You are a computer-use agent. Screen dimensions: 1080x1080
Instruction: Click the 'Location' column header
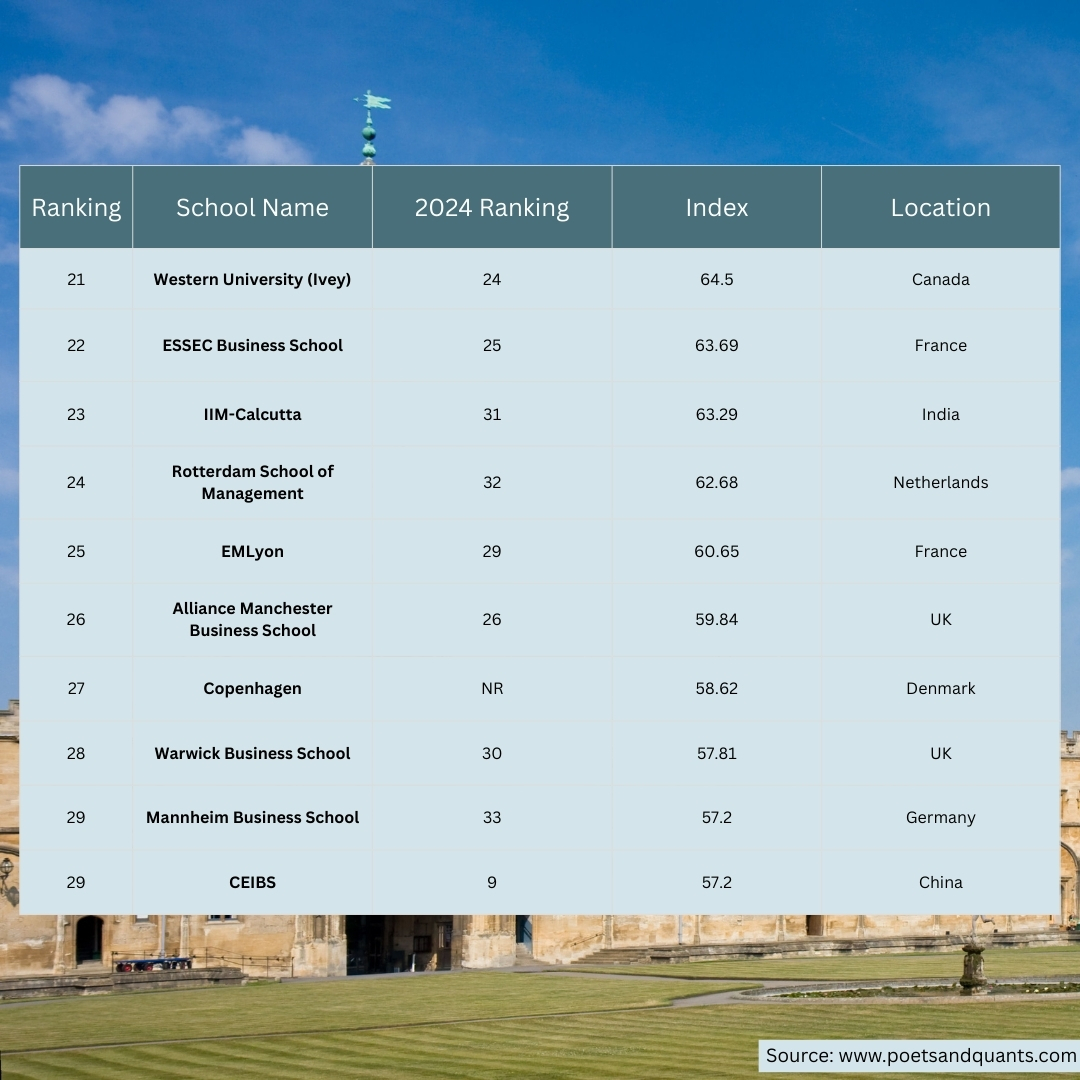(940, 207)
